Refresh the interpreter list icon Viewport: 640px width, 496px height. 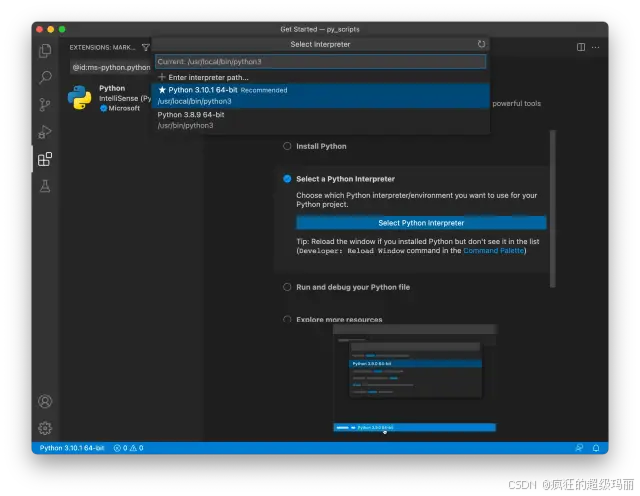coord(482,44)
